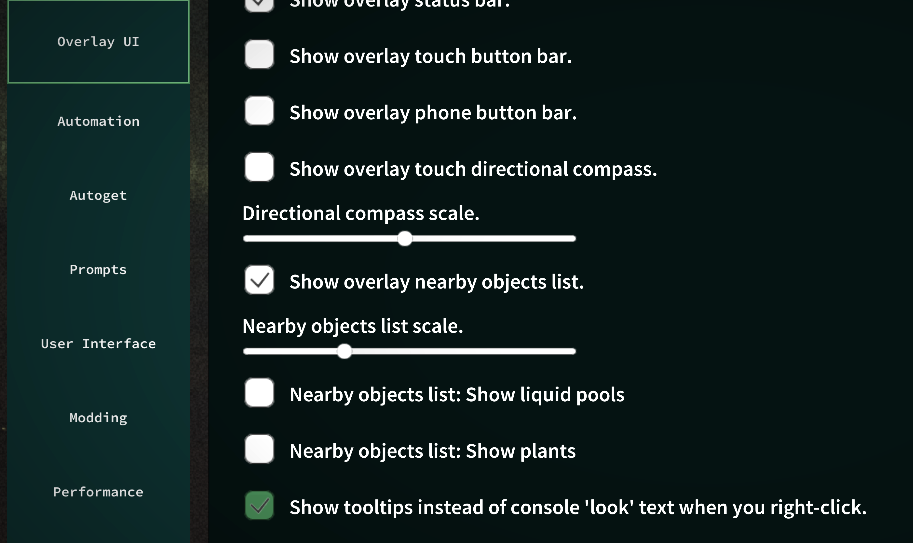The height and width of the screenshot is (543, 913).
Task: Set Nearby objects list scale slider to minimum end
Action: [x=246, y=352]
